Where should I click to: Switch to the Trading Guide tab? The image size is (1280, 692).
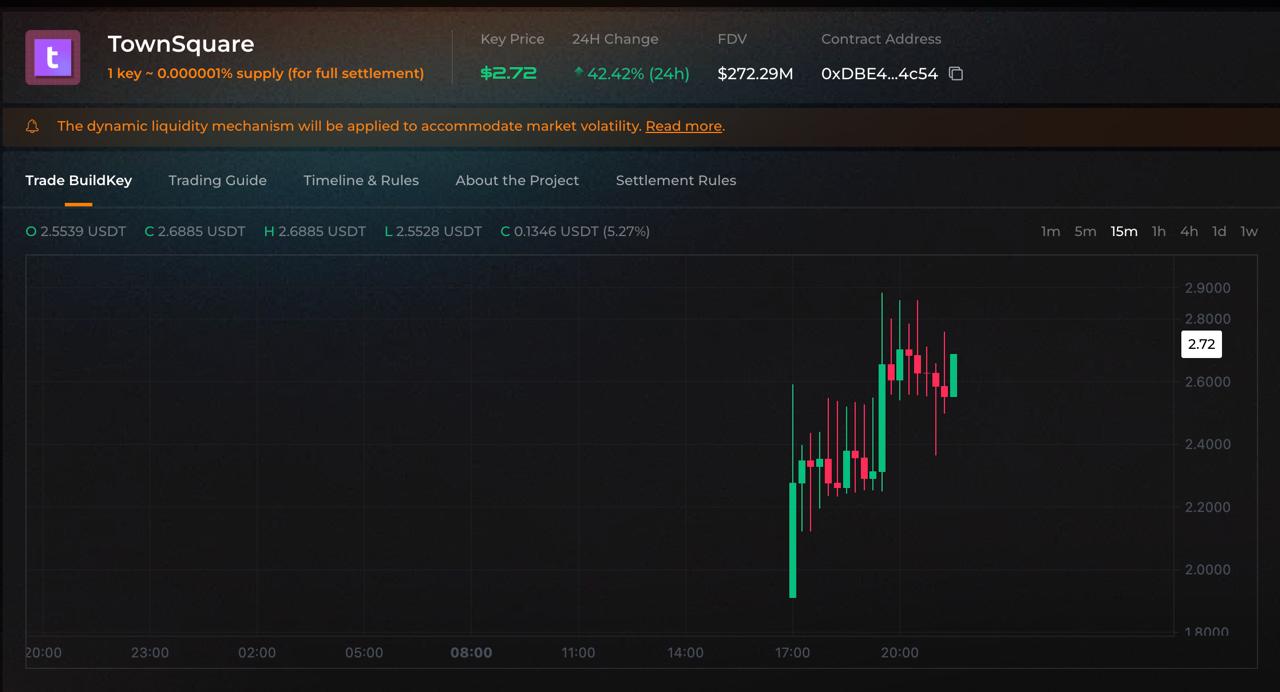pos(217,180)
